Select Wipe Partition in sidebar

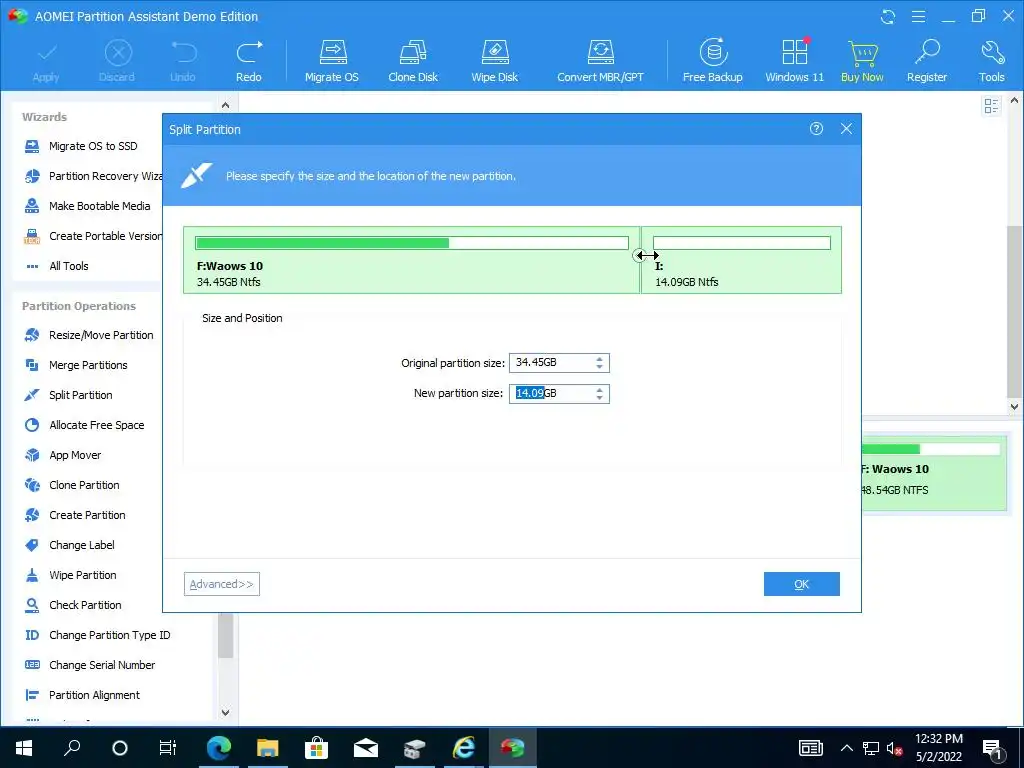(70, 575)
